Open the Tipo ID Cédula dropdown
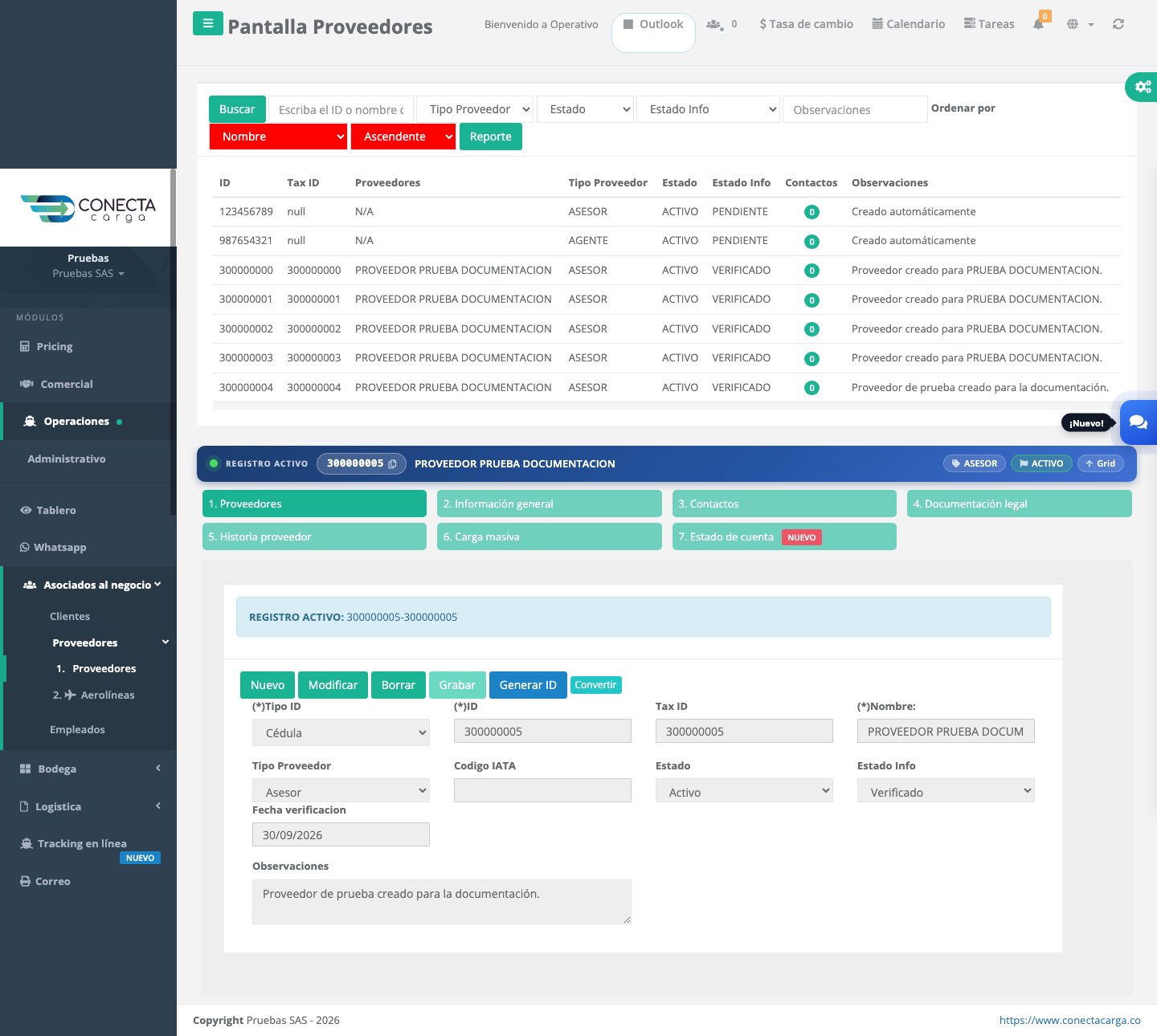The image size is (1157, 1036). [x=341, y=732]
